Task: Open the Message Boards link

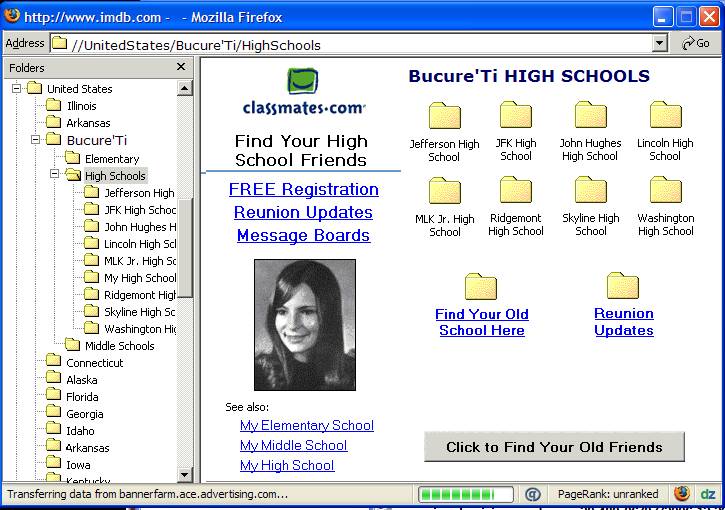Action: 303,235
